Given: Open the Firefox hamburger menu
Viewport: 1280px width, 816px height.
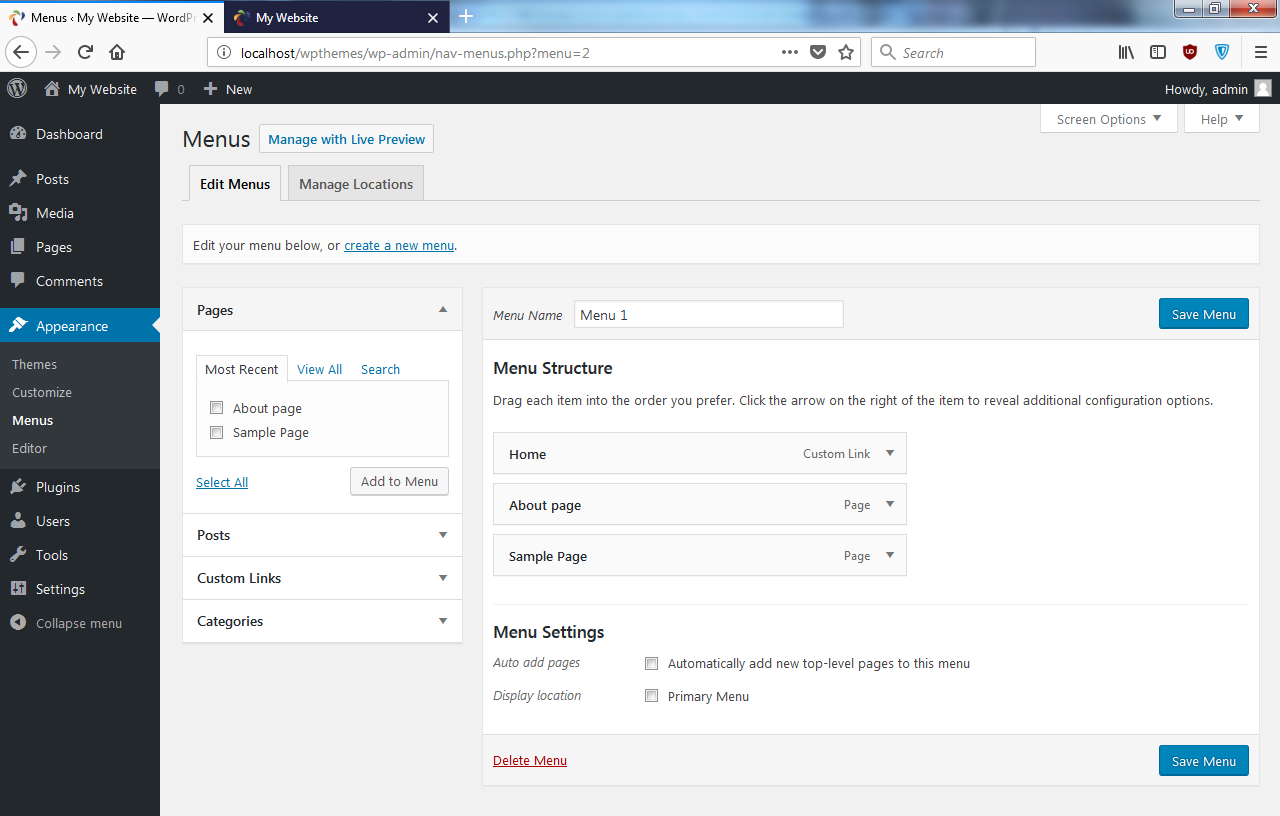Looking at the screenshot, I should [1261, 53].
